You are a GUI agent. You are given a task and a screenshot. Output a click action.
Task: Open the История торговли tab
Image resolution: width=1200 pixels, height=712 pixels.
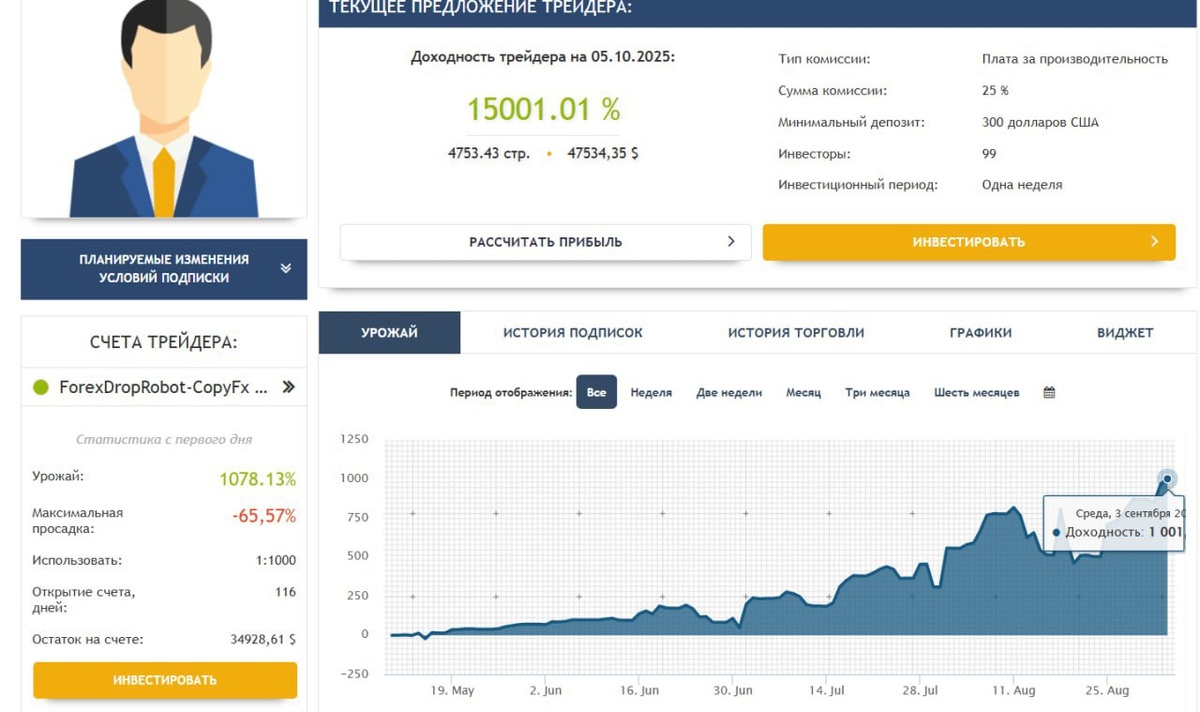click(x=796, y=333)
